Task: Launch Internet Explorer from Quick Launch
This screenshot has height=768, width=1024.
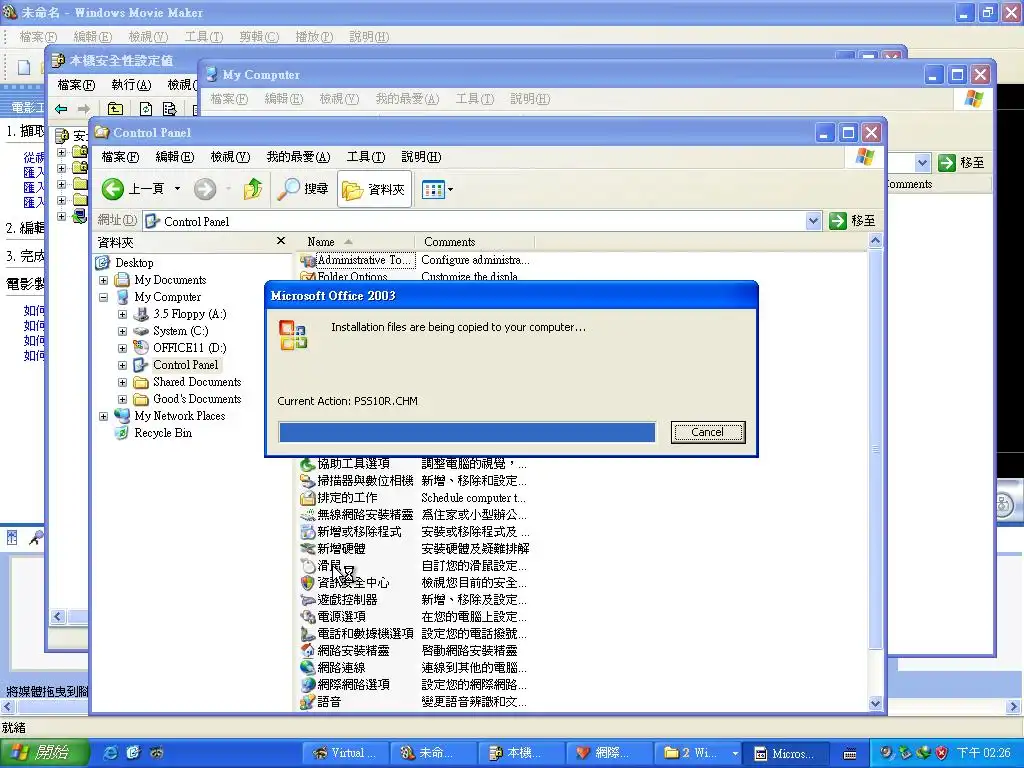Action: [111, 753]
